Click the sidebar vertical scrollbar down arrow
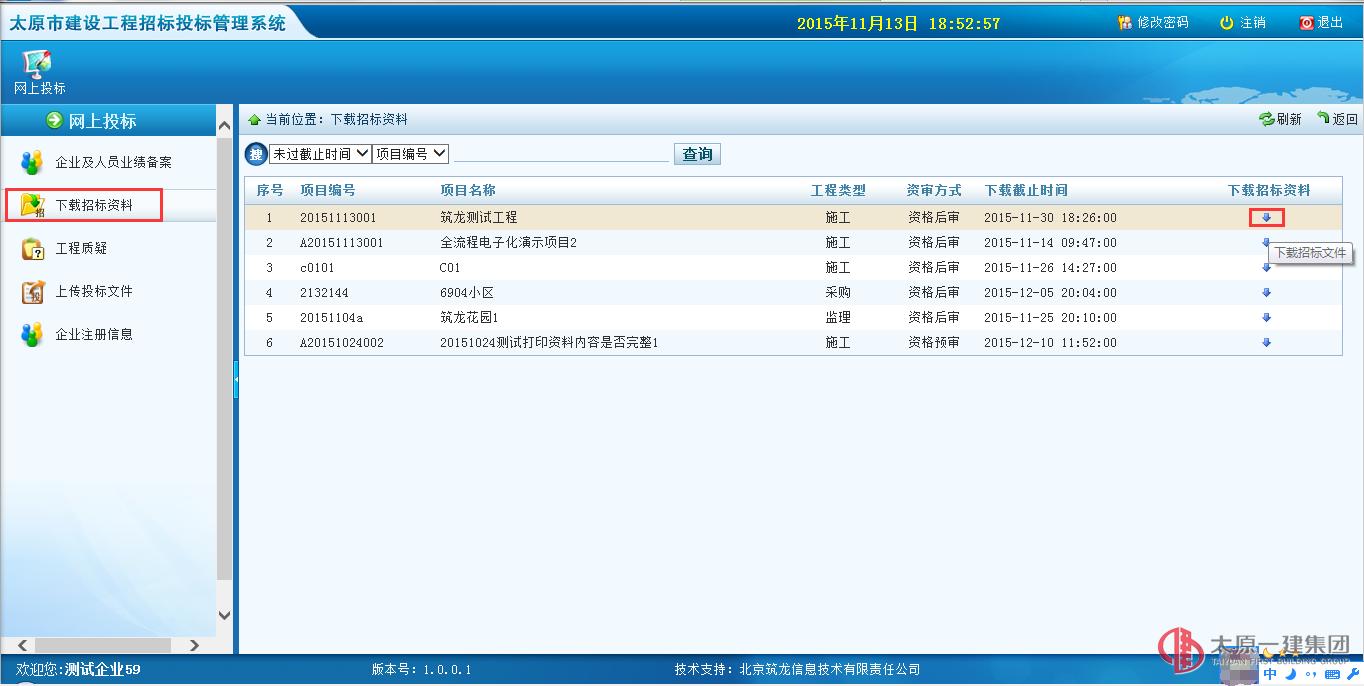Image resolution: width=1364 pixels, height=686 pixels. coord(224,615)
